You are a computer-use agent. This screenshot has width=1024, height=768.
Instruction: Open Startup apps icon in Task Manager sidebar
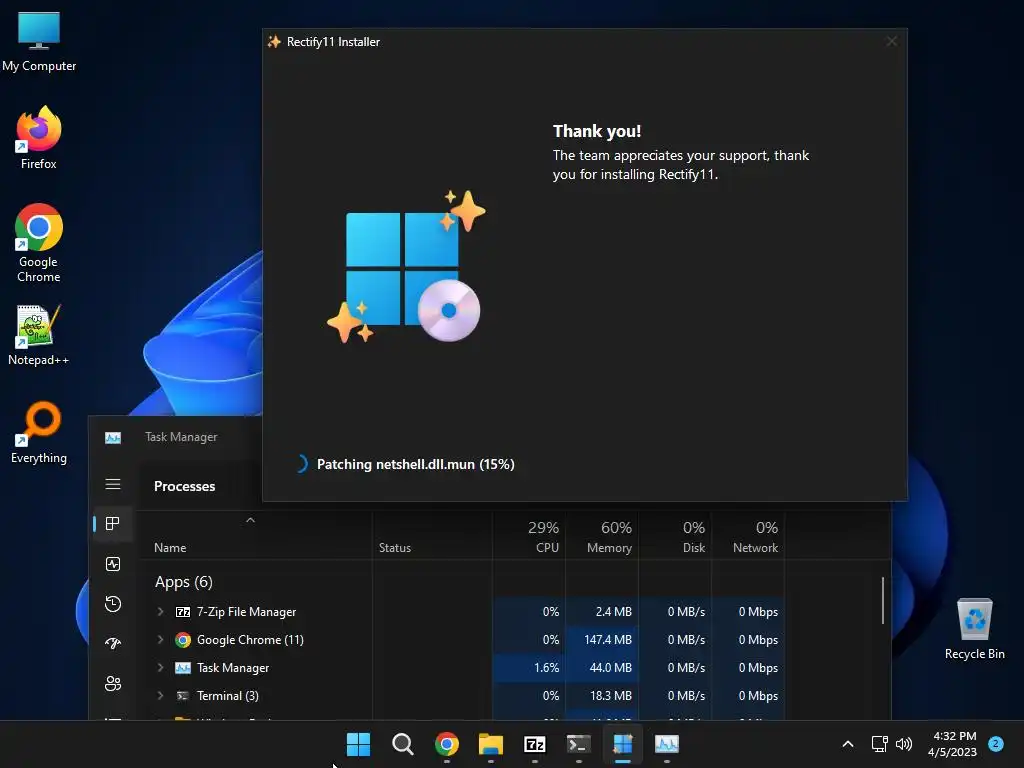pos(113,643)
